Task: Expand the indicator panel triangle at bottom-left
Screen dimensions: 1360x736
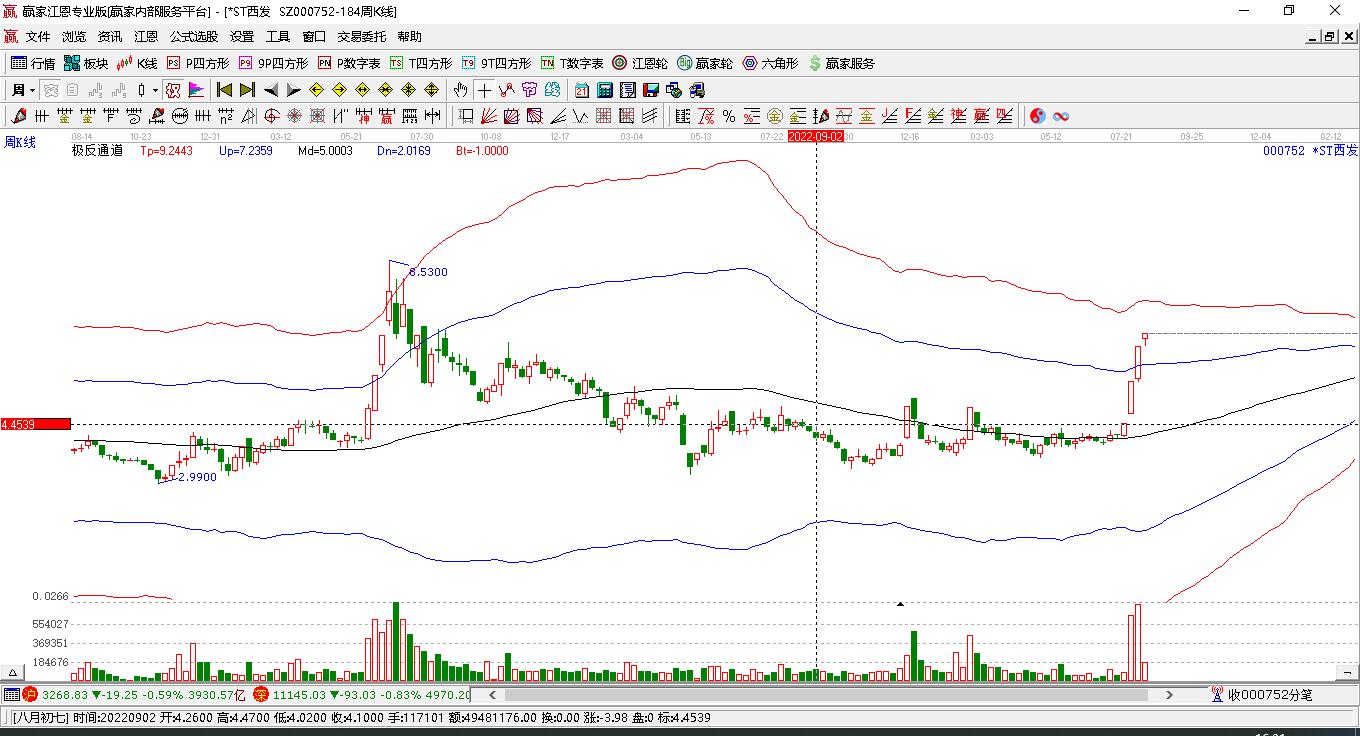Action: coord(14,673)
